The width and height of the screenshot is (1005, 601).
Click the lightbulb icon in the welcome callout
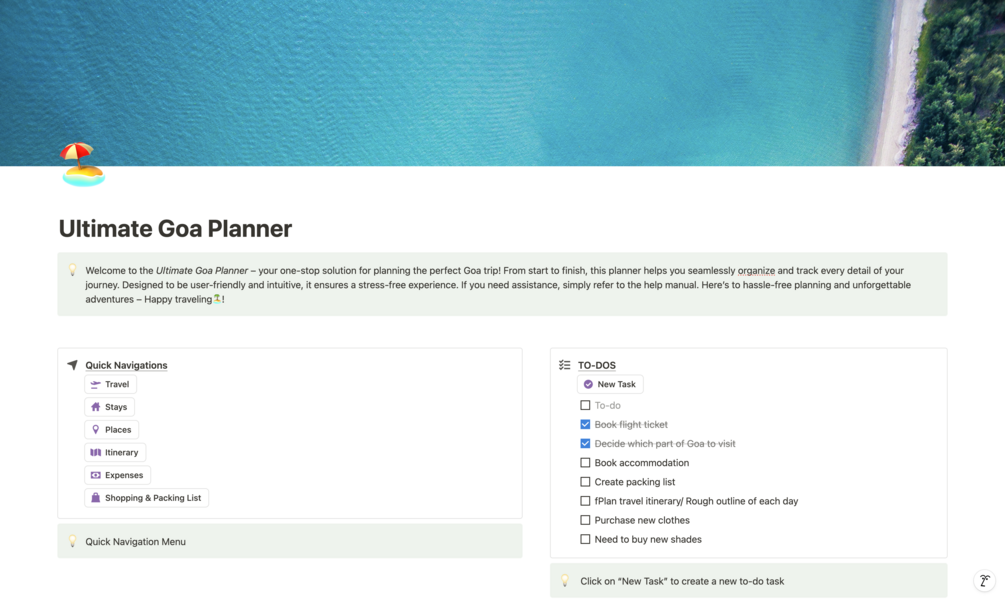click(x=72, y=269)
